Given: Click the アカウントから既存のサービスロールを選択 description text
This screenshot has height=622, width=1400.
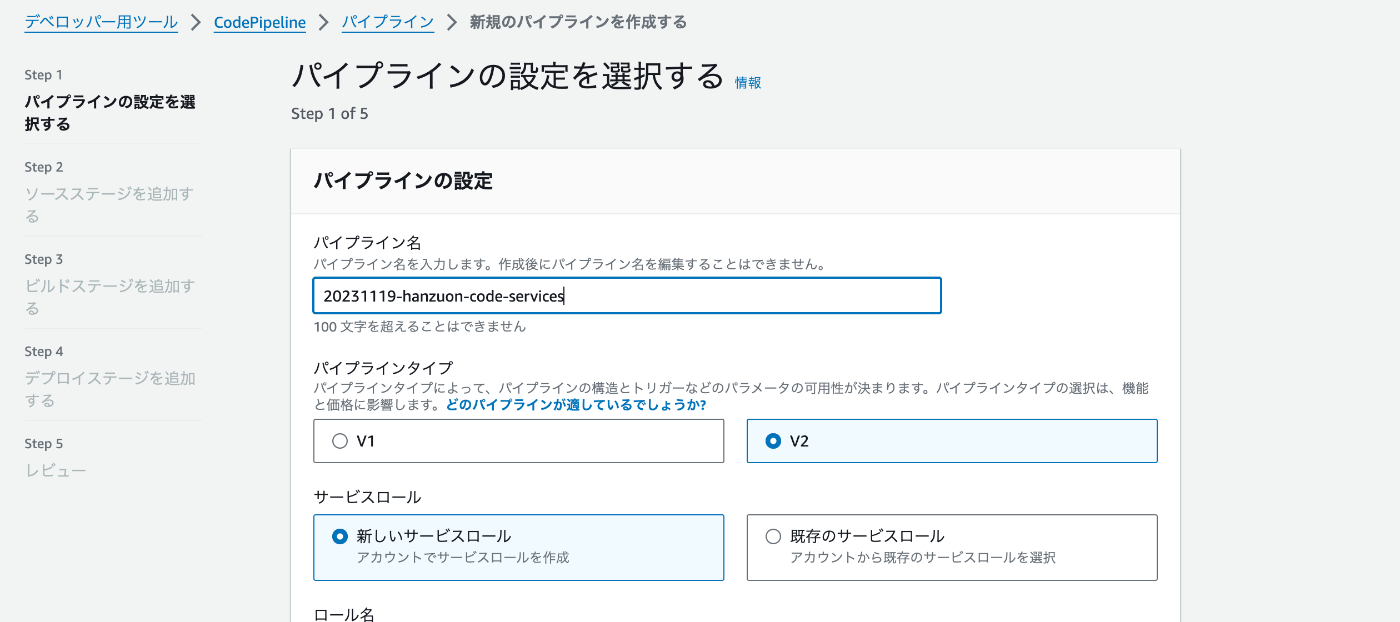Looking at the screenshot, I should [x=923, y=558].
